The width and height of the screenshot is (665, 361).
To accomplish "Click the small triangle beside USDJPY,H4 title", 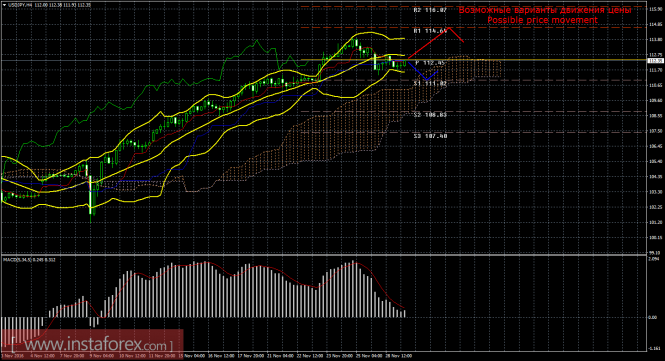I will click(x=4, y=5).
